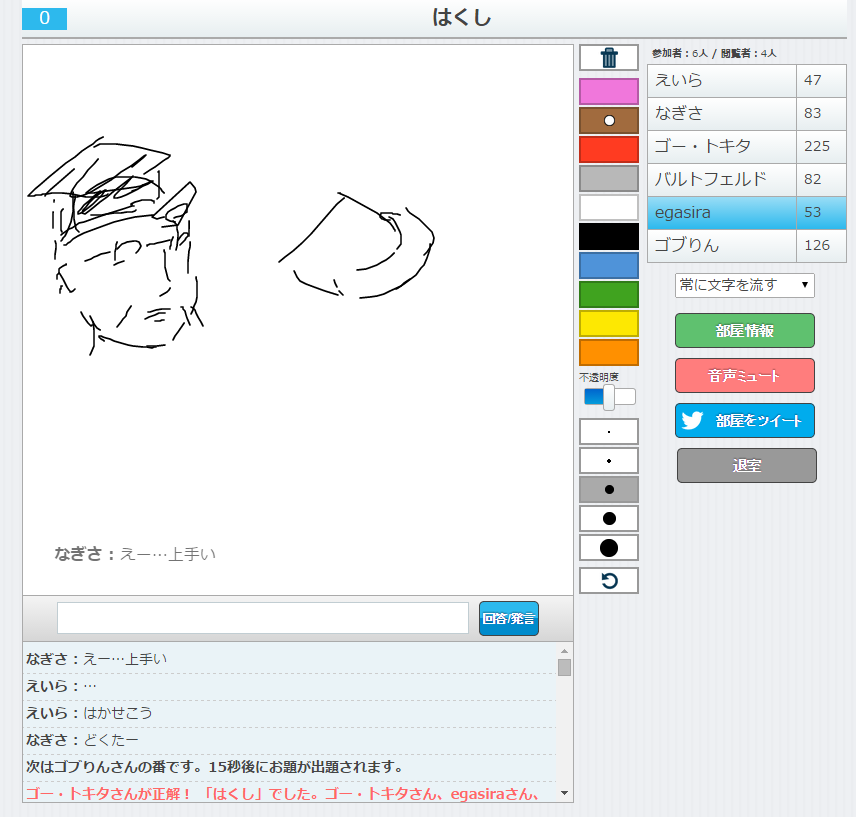
Task: Click chat message なぎさ：どくたー
Action: 82,740
